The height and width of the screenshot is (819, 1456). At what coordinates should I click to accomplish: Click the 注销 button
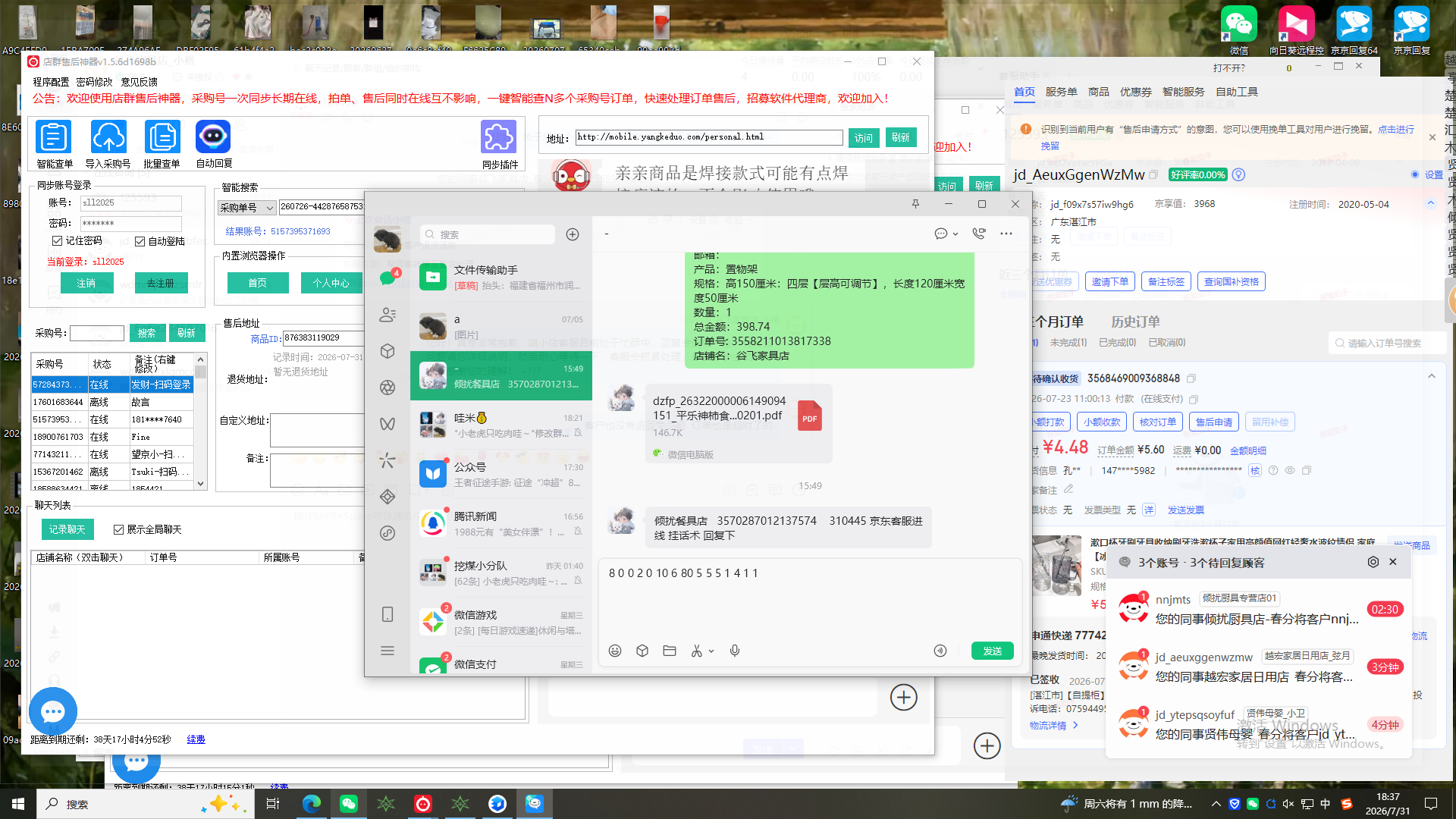(x=86, y=283)
